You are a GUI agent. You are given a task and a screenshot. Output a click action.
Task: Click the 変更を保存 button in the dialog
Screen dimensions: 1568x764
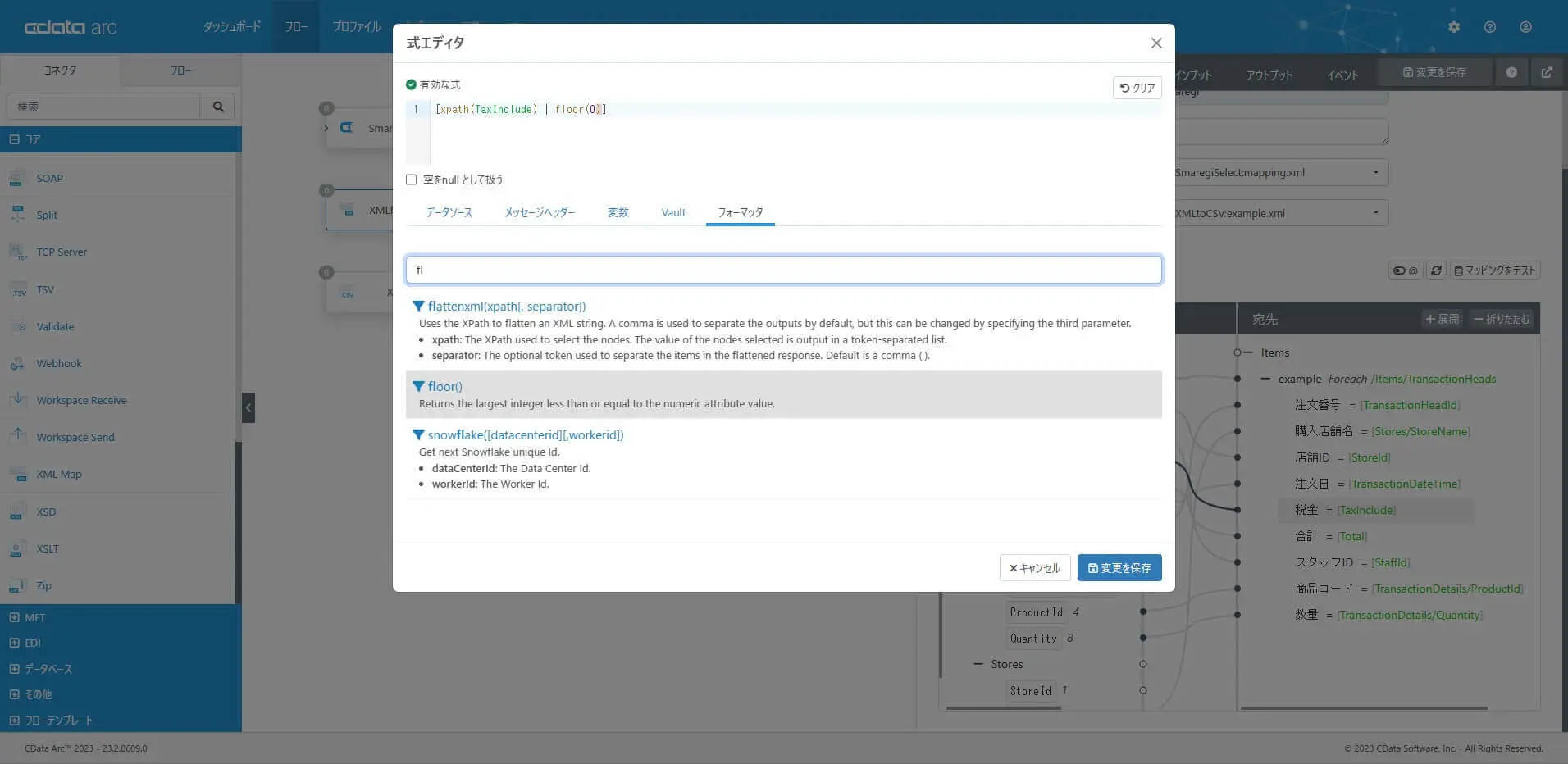[x=1119, y=567]
